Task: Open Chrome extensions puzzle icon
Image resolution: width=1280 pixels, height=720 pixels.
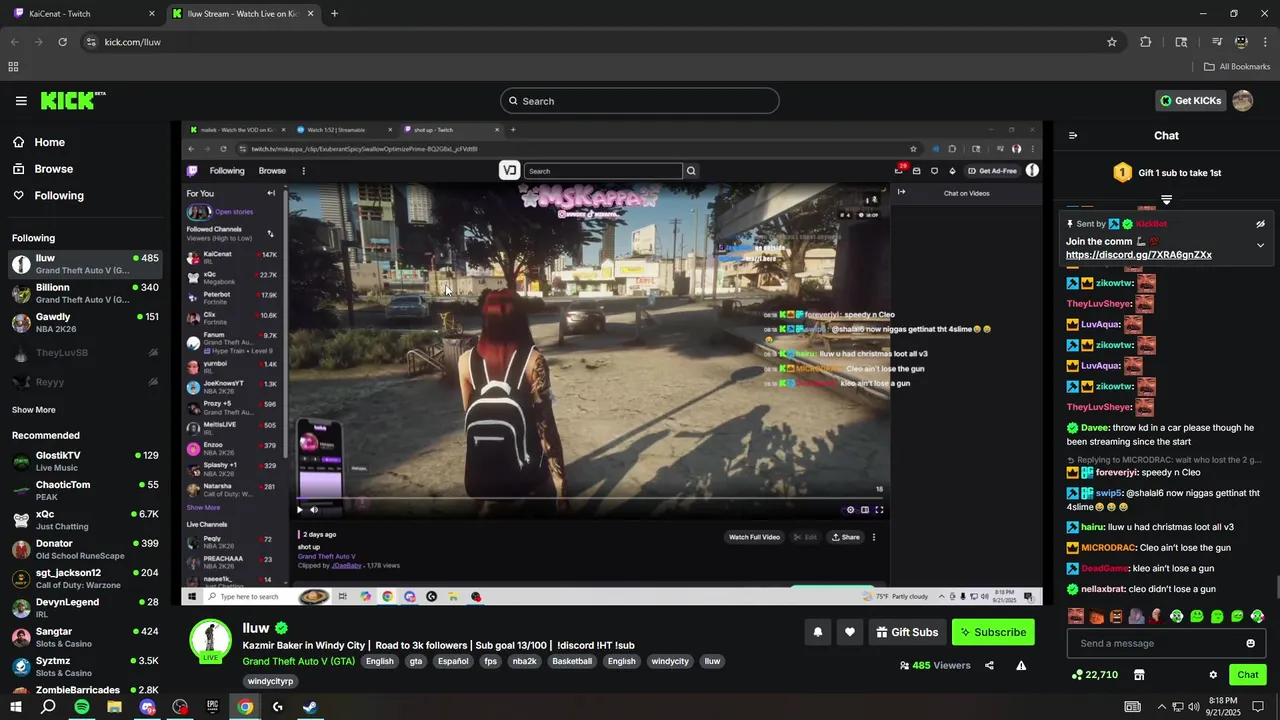Action: [1146, 42]
